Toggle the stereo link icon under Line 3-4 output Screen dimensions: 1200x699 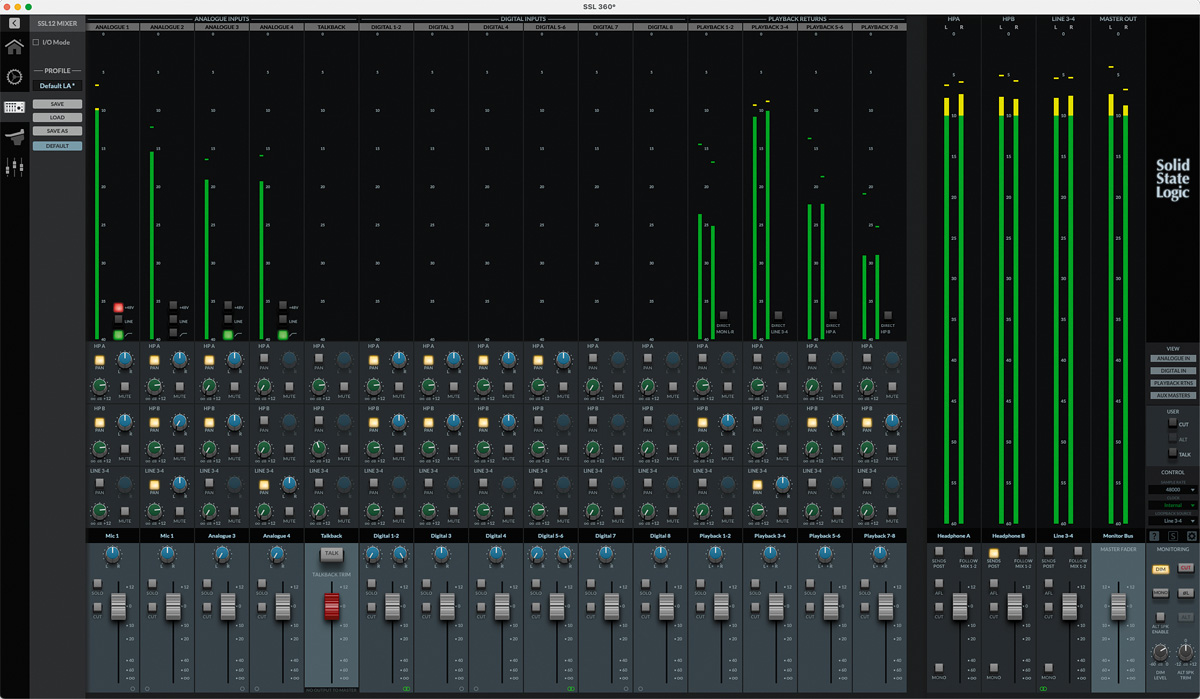(1043, 689)
